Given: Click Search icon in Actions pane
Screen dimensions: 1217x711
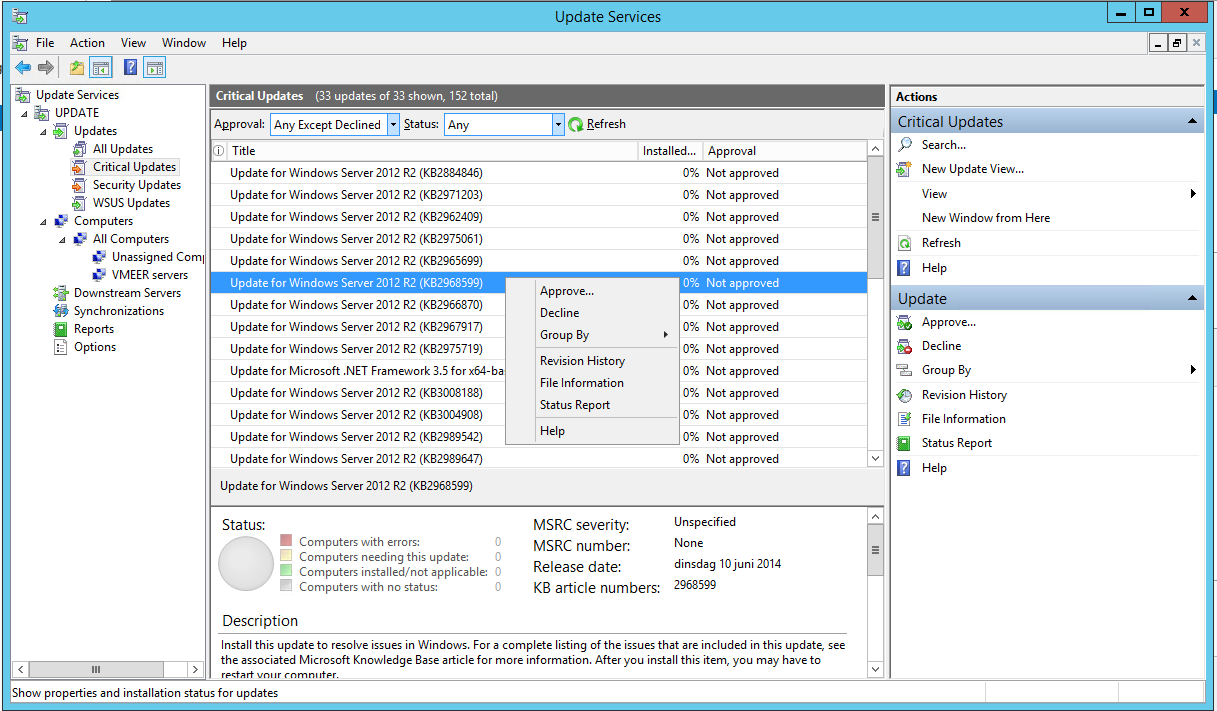Looking at the screenshot, I should pyautogui.click(x=905, y=145).
